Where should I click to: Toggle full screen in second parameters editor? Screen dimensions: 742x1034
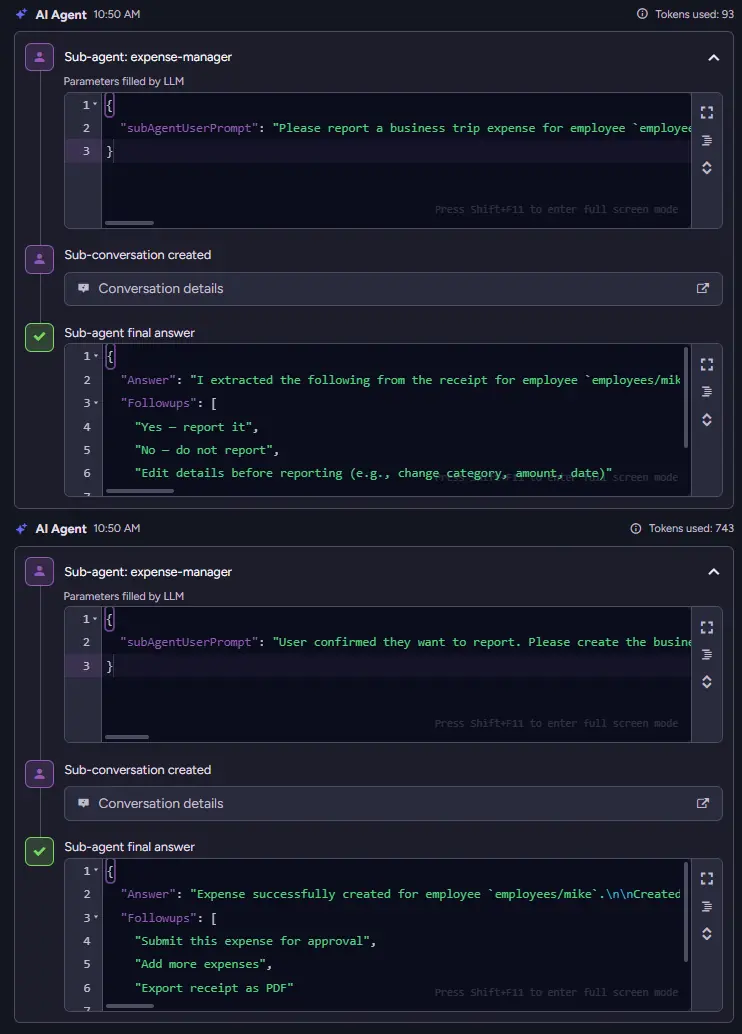pos(706,627)
